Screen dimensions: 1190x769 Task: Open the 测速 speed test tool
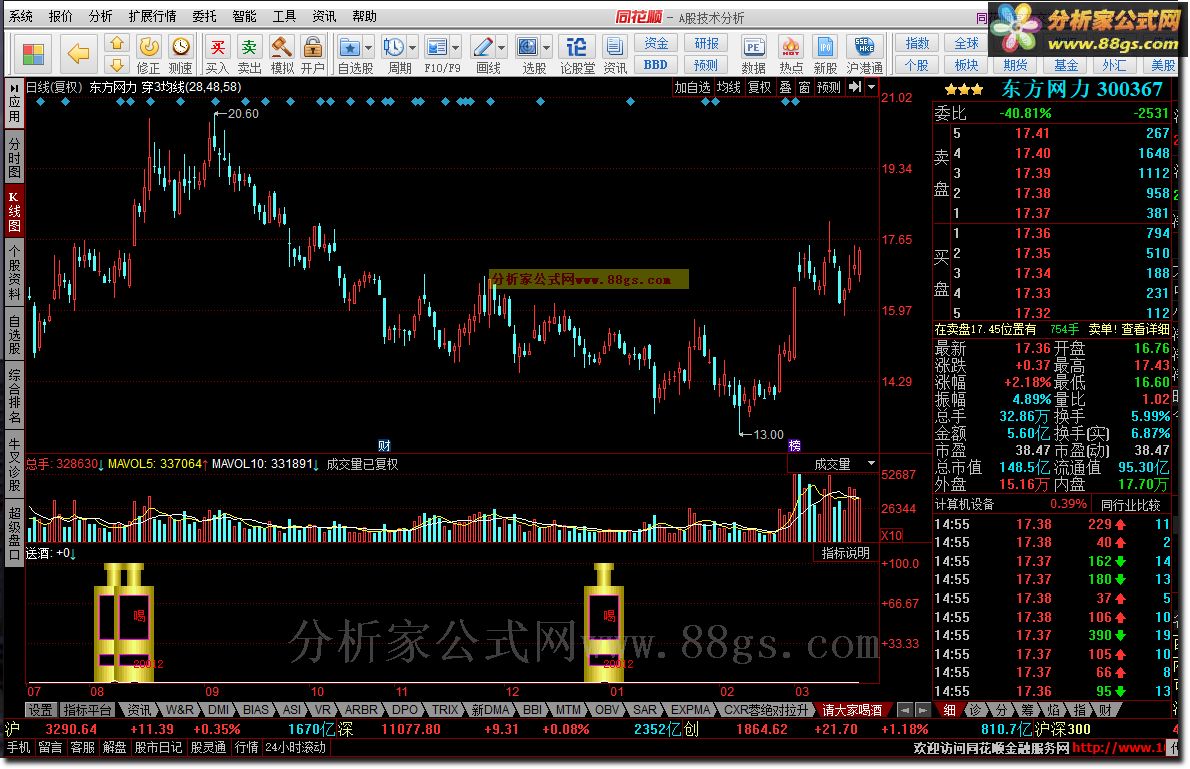[181, 55]
